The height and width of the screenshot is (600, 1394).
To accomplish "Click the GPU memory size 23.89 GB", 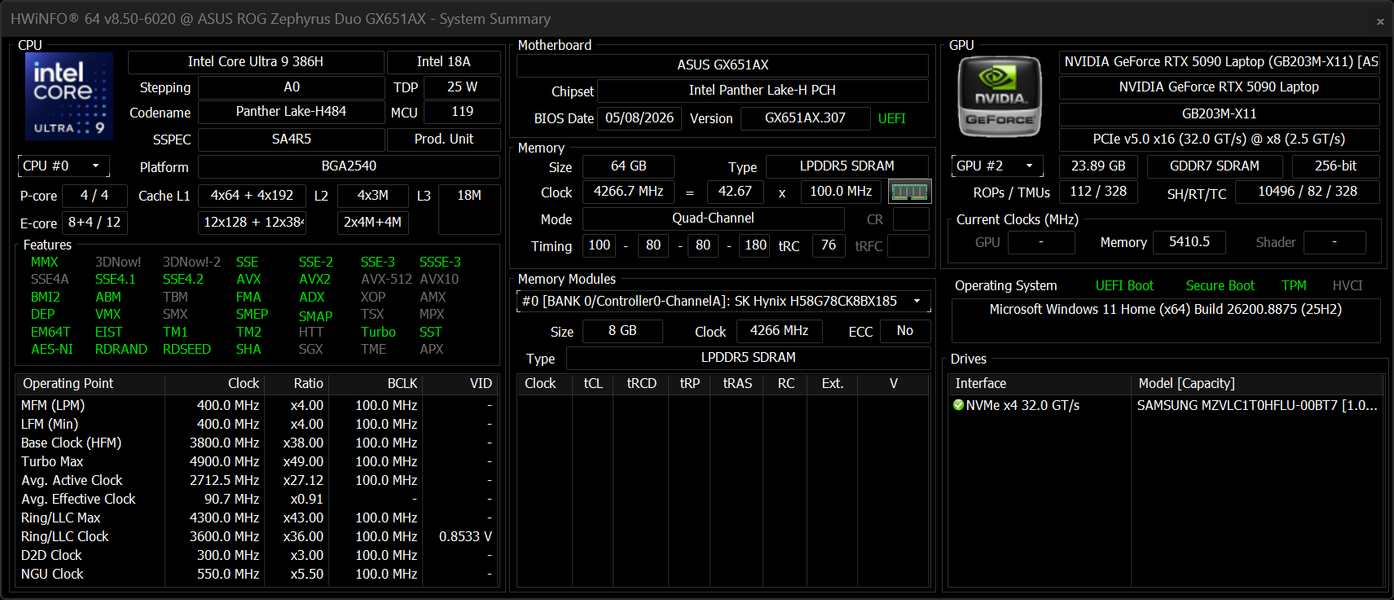I will click(x=1098, y=166).
